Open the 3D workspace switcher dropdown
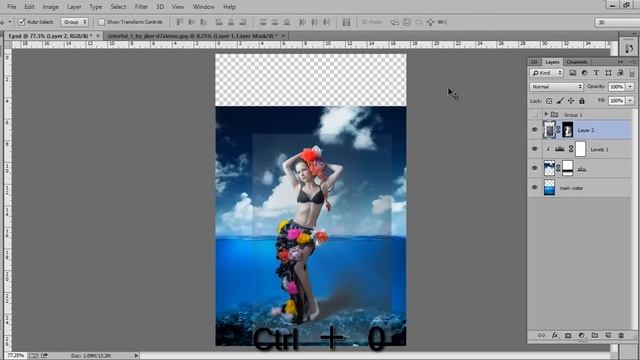The width and height of the screenshot is (640, 360). tap(617, 22)
